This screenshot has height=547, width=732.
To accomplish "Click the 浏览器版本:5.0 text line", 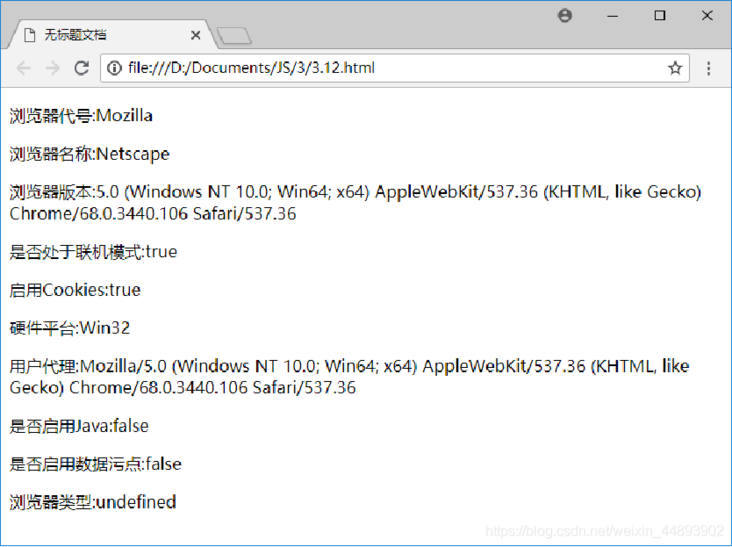I will click(x=355, y=203).
